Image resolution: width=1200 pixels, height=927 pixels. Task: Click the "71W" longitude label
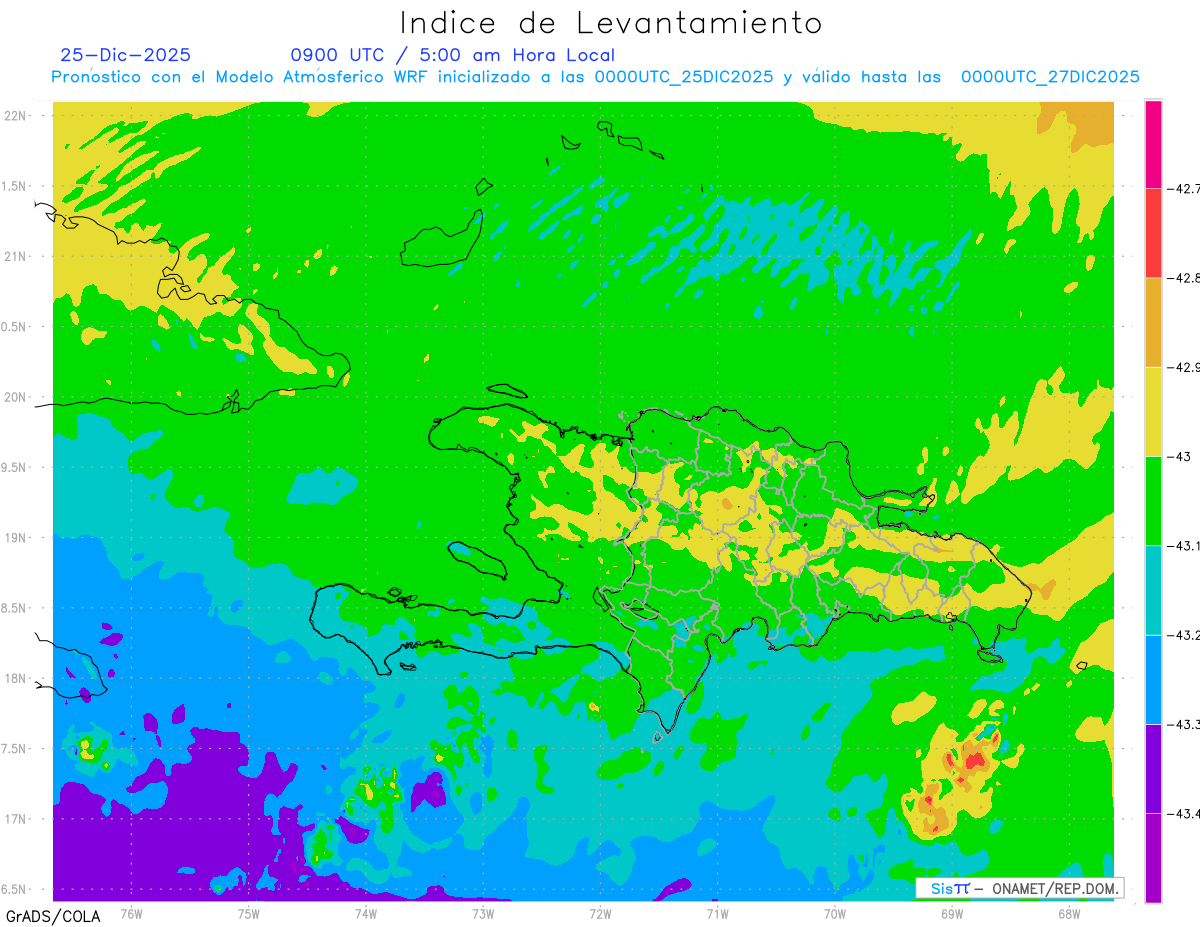pyautogui.click(x=717, y=913)
